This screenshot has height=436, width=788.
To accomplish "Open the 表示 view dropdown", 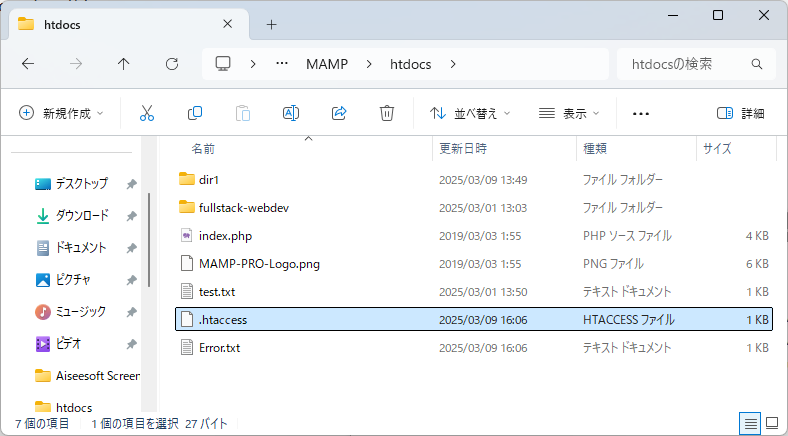I will 569,114.
